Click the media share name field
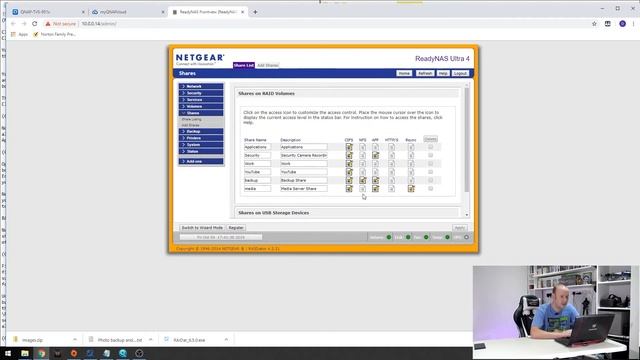The height and width of the screenshot is (360, 640). [x=257, y=189]
